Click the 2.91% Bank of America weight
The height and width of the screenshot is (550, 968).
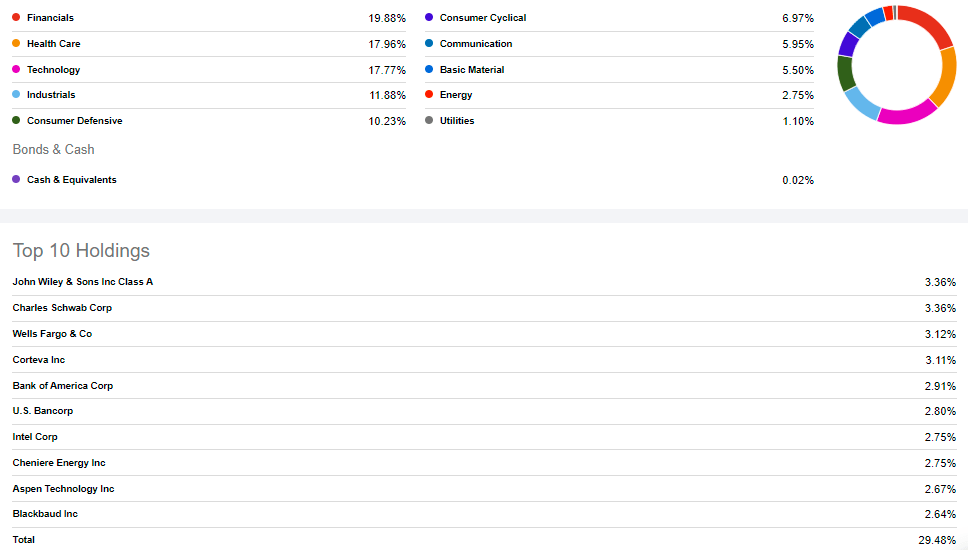coord(940,386)
